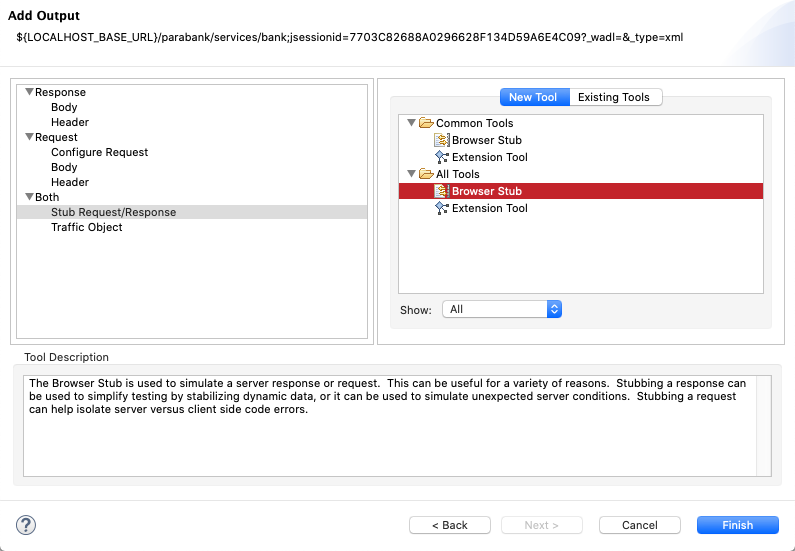795x551 pixels.
Task: Click the parabank URL text in header
Action: [x=350, y=38]
